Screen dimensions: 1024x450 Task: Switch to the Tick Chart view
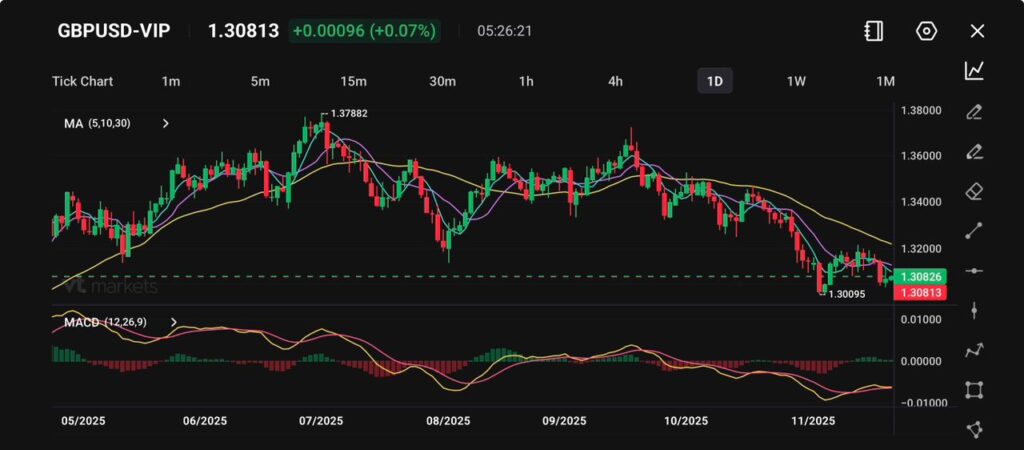tap(82, 81)
